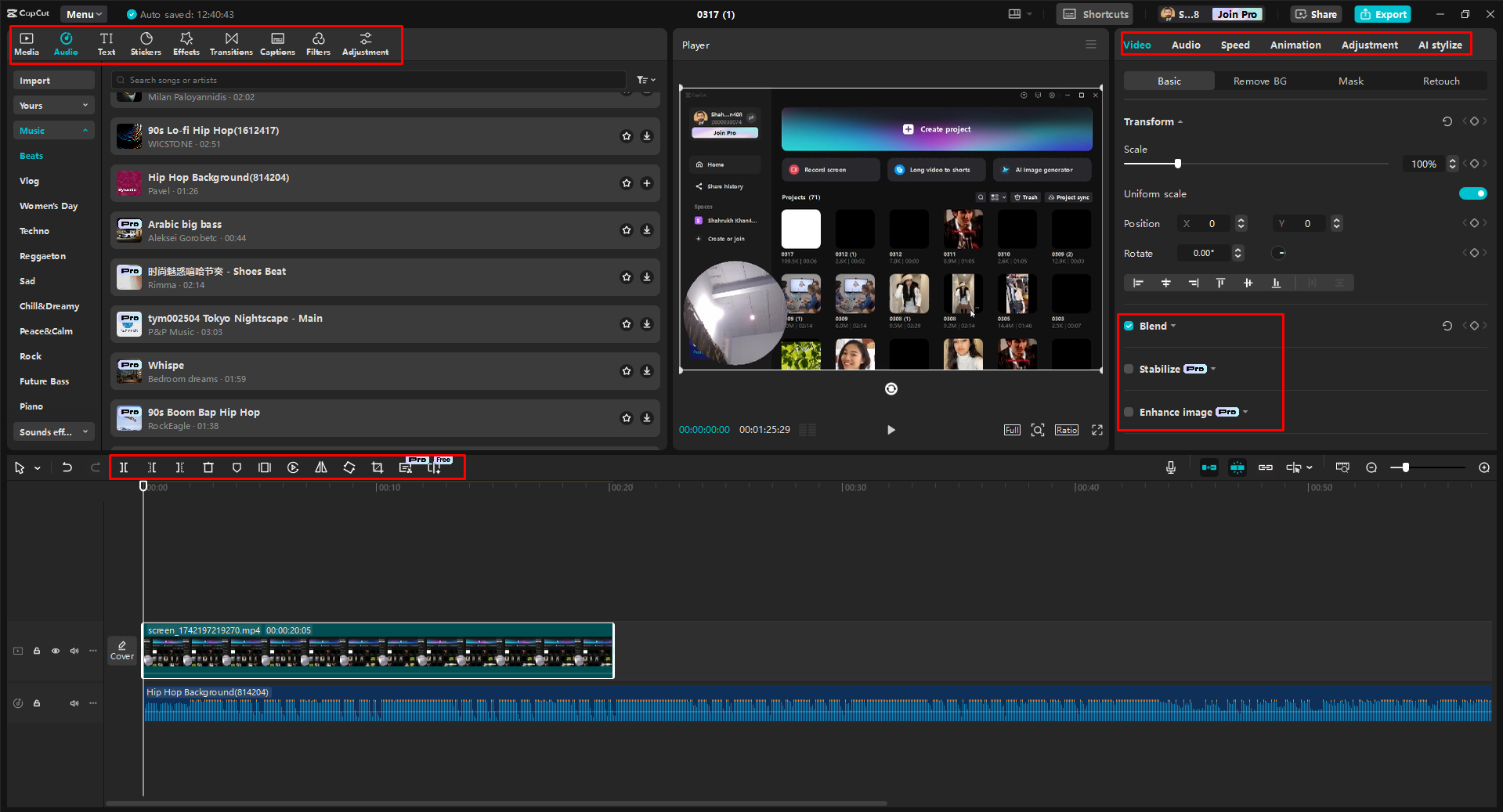
Task: Switch to the Speed tab
Action: tap(1234, 45)
